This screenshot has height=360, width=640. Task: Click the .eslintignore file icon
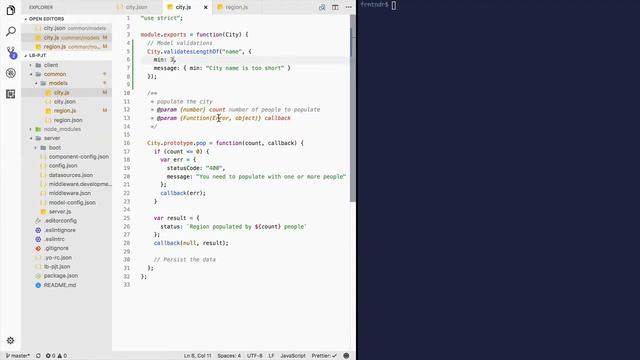pos(38,230)
